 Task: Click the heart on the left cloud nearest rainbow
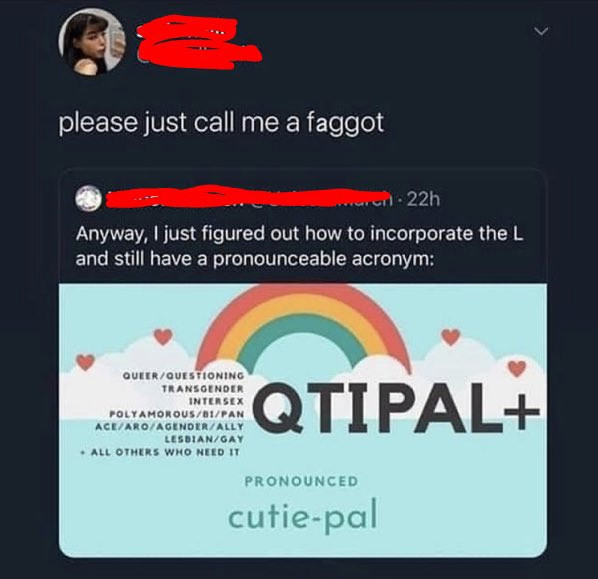pos(163,337)
